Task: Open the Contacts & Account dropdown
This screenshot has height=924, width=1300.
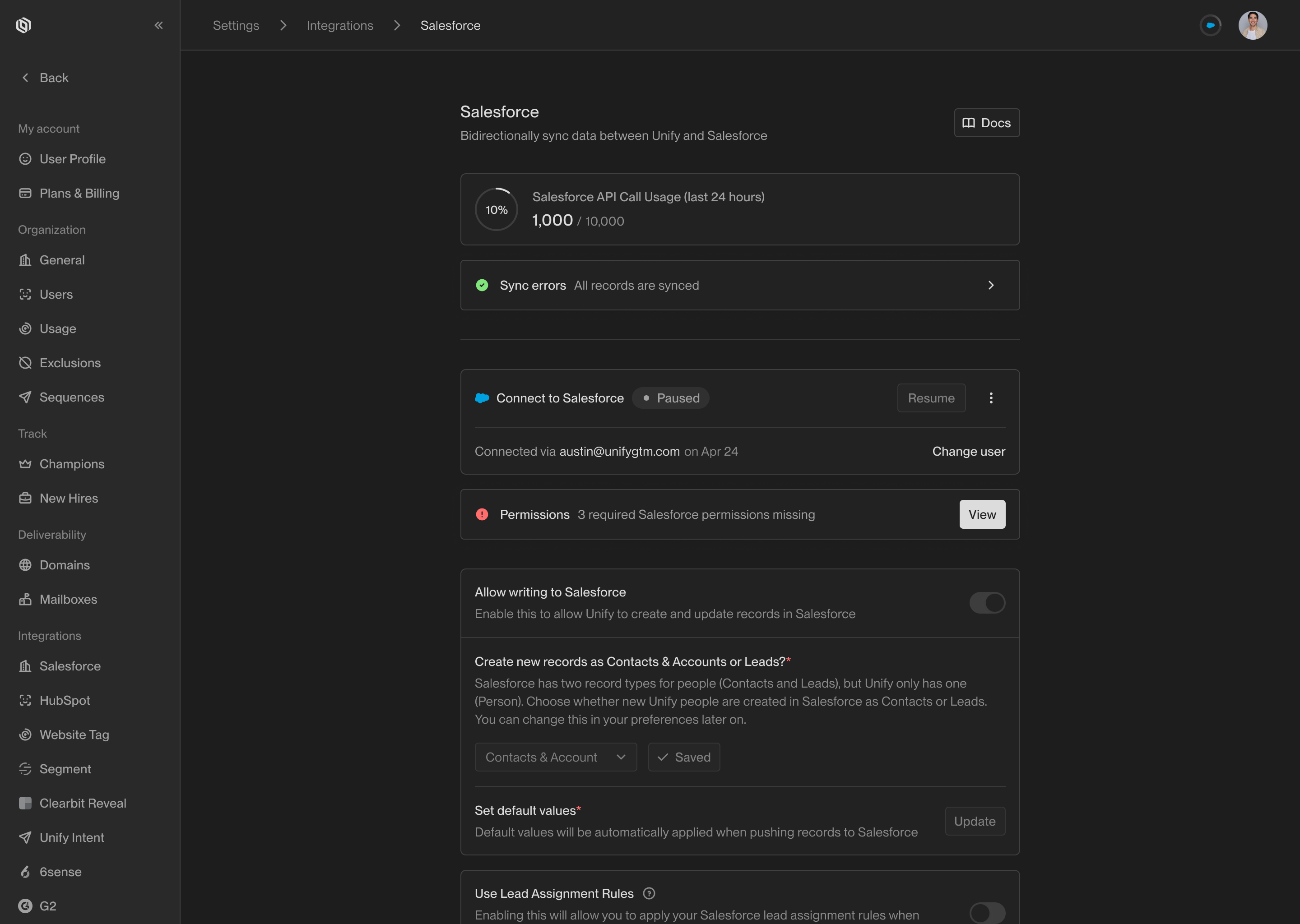Action: [556, 758]
